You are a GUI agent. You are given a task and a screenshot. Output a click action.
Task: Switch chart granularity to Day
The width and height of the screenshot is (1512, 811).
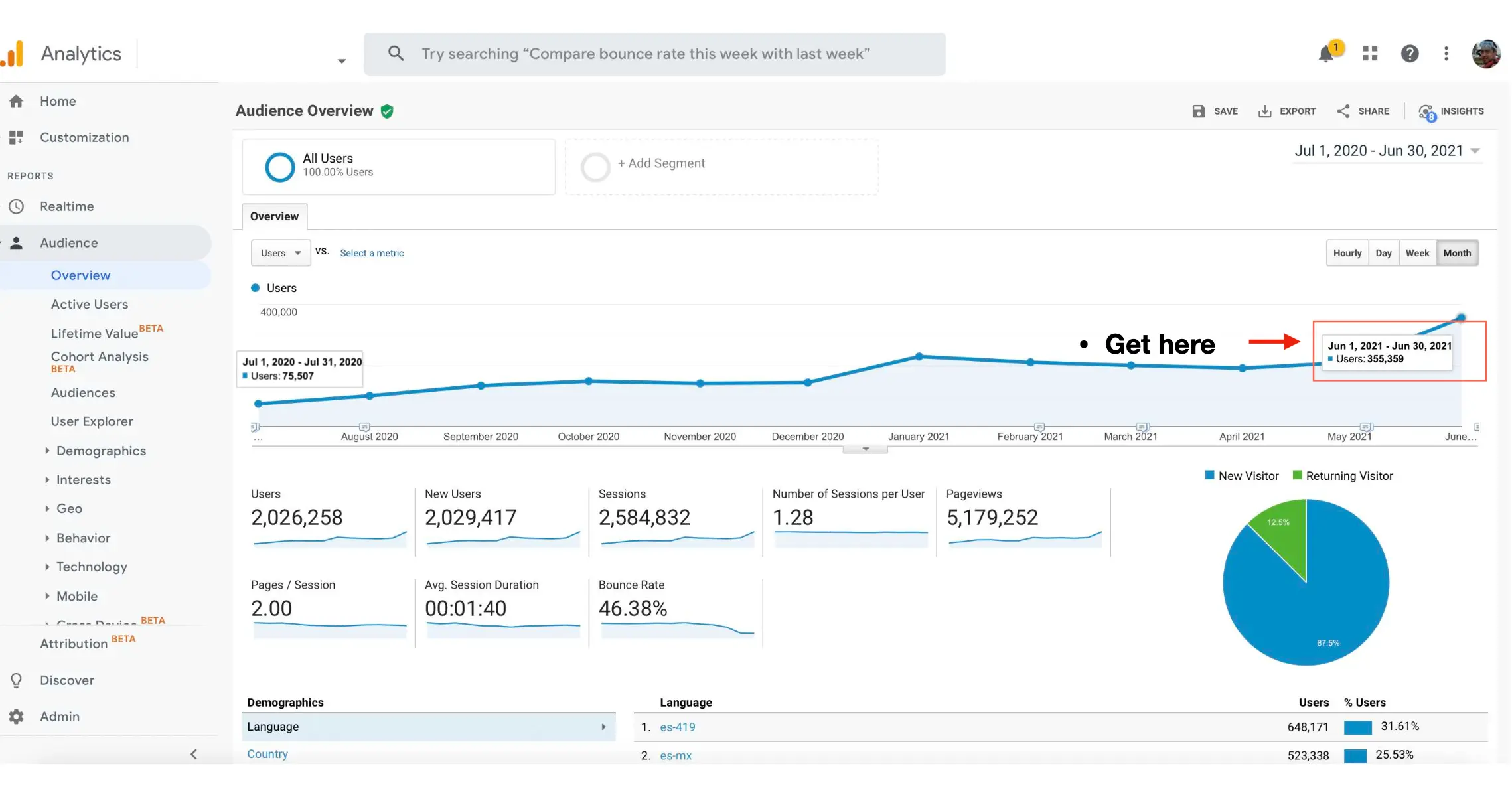1383,253
